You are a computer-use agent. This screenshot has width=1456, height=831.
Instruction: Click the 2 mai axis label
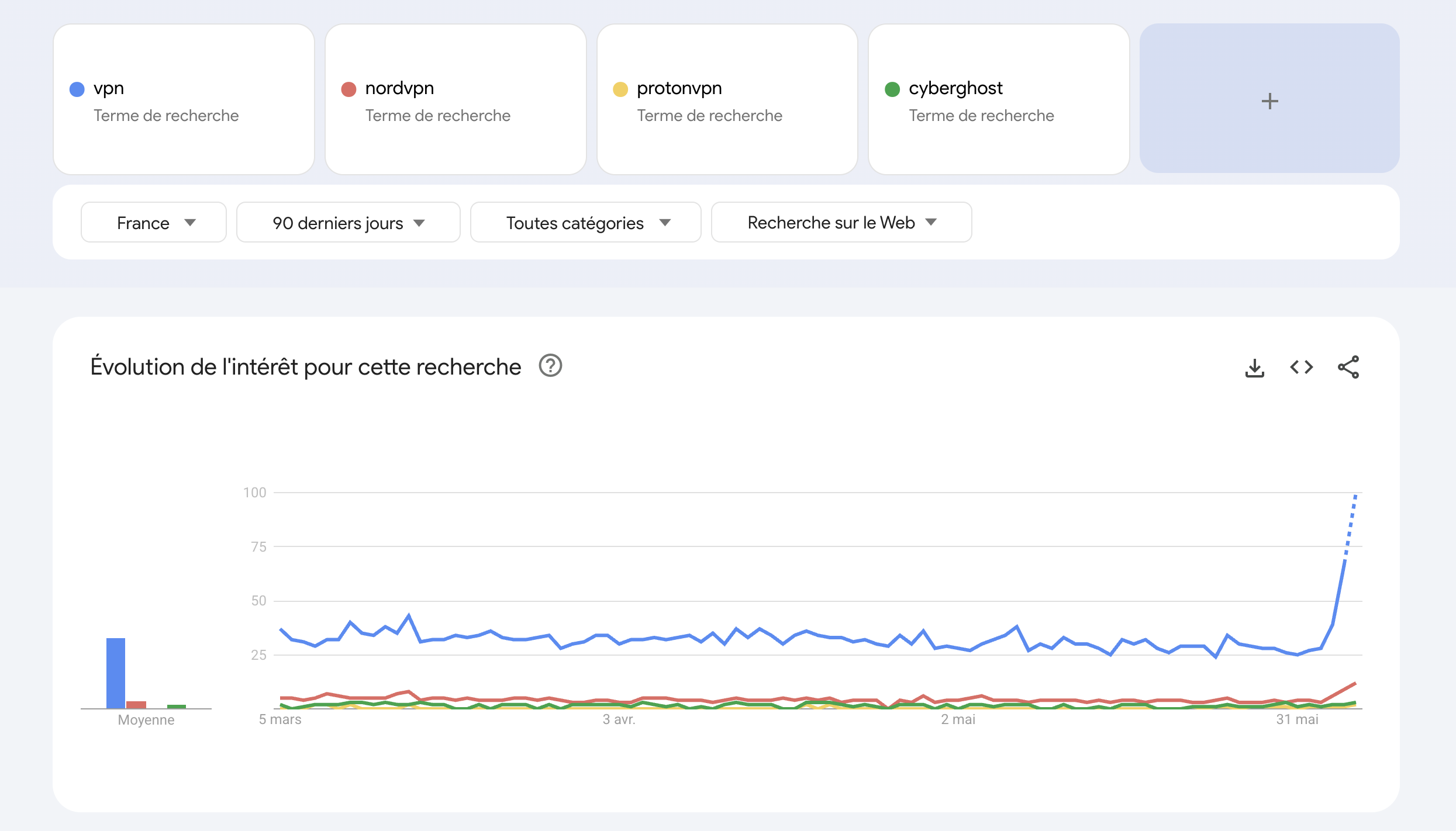(x=958, y=719)
